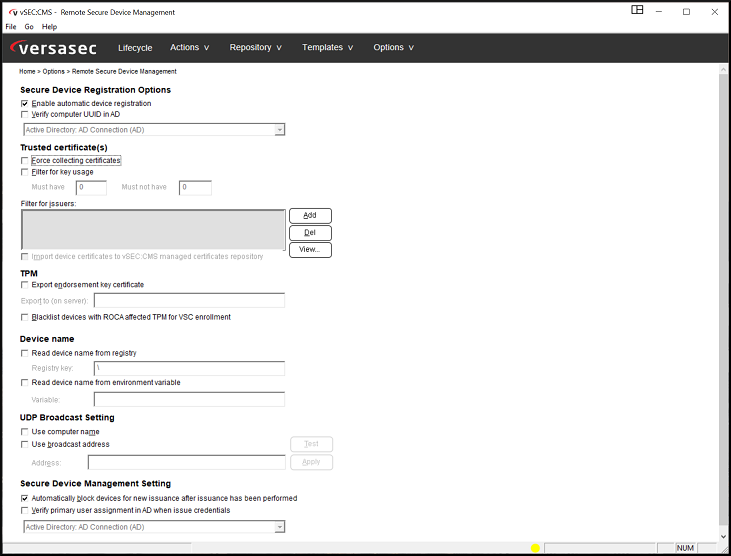The height and width of the screenshot is (556, 731).
Task: Click the Versasec logo in the header
Action: pyautogui.click(x=53, y=48)
